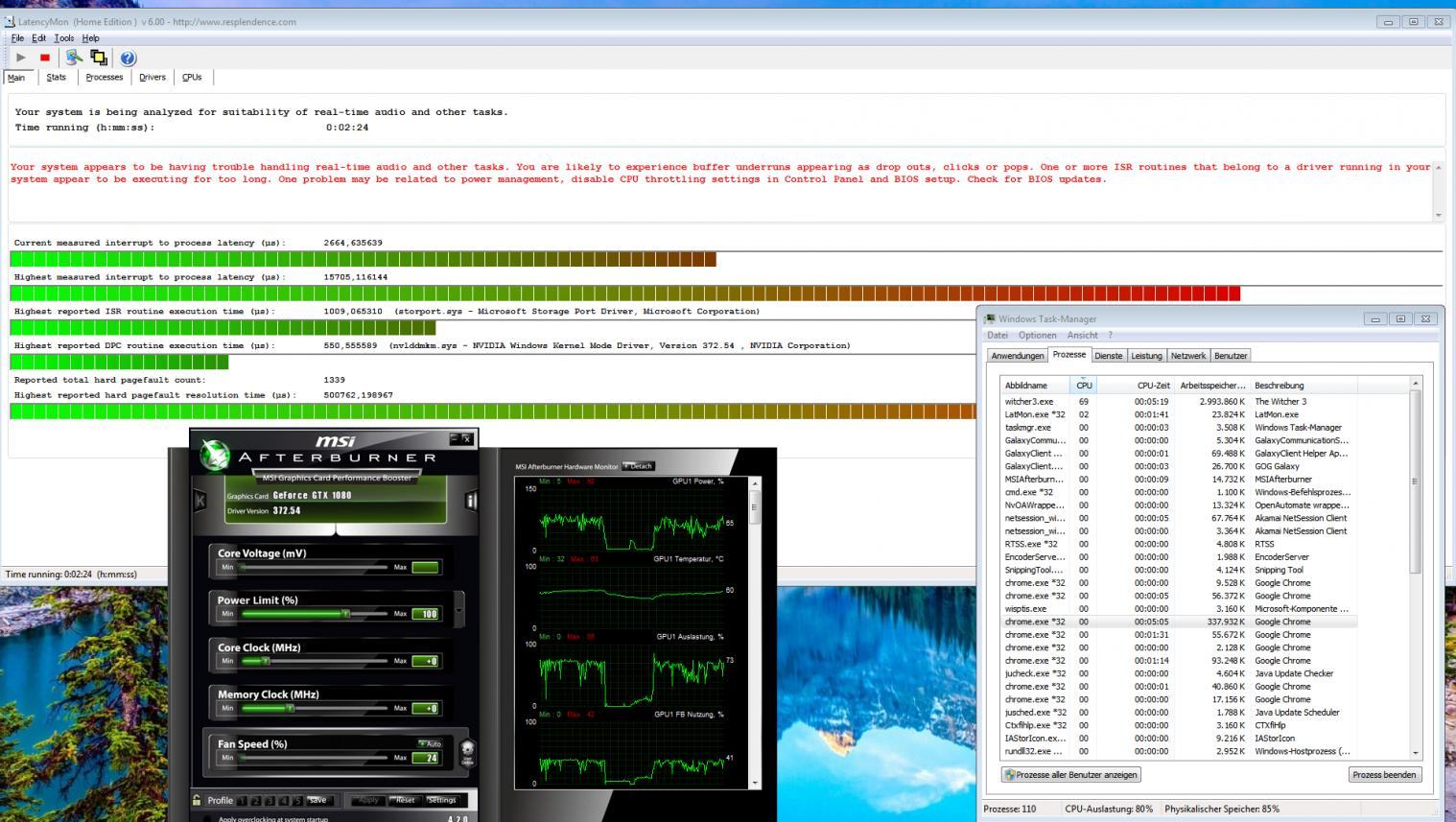Select the LatMon.exe *32 process row
This screenshot has width=1456, height=822.
click(x=1178, y=414)
